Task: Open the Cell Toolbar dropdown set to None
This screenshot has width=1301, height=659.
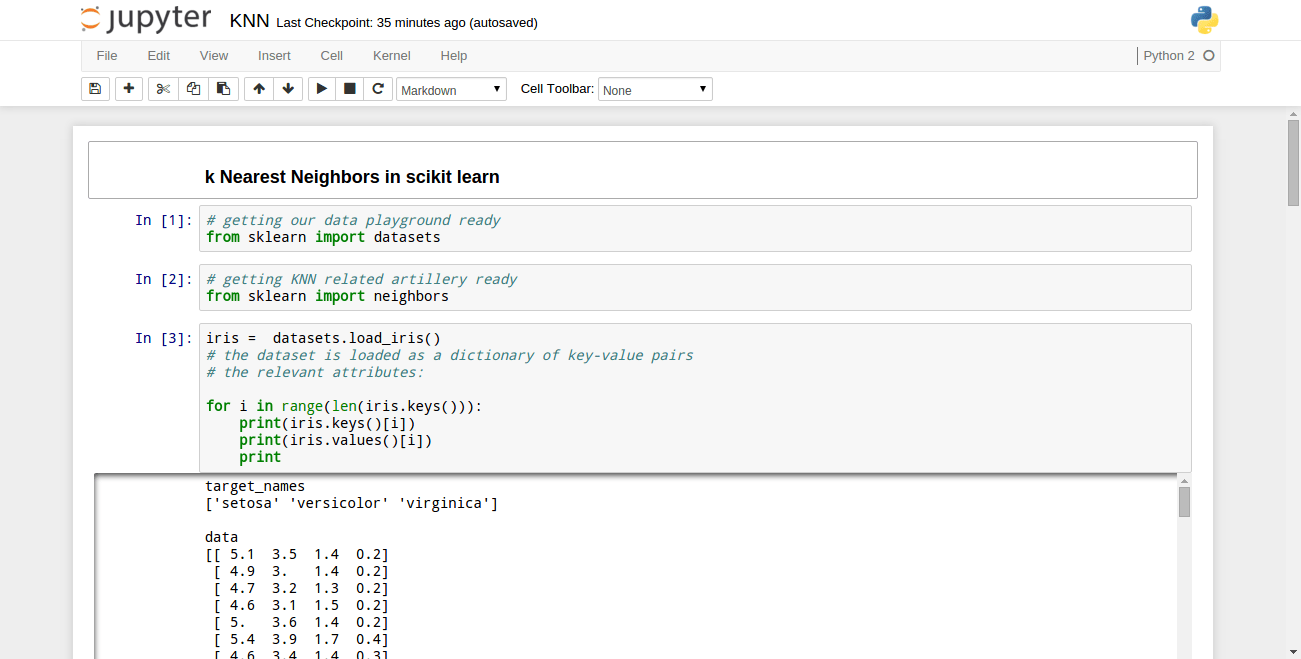Action: tap(655, 90)
